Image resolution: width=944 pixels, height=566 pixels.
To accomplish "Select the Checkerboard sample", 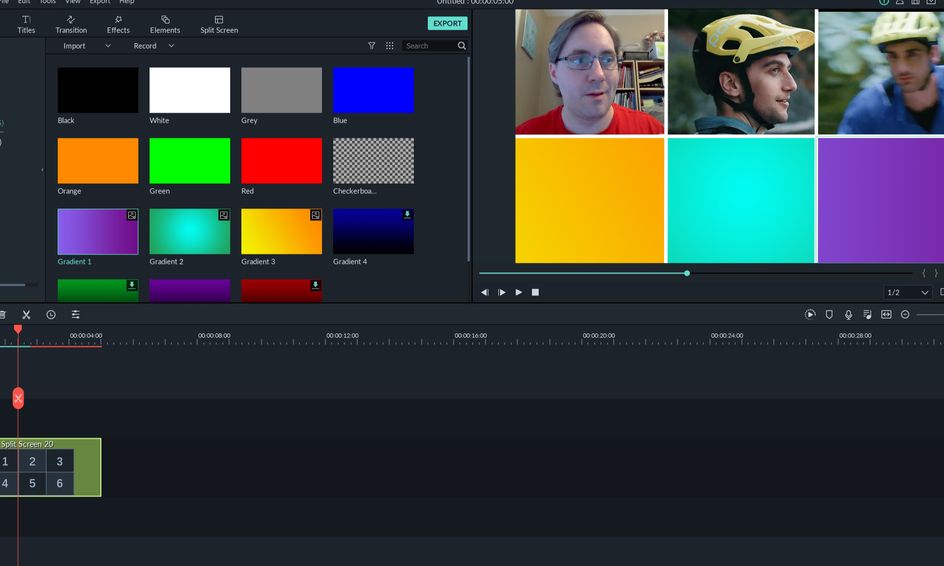I will tap(373, 161).
